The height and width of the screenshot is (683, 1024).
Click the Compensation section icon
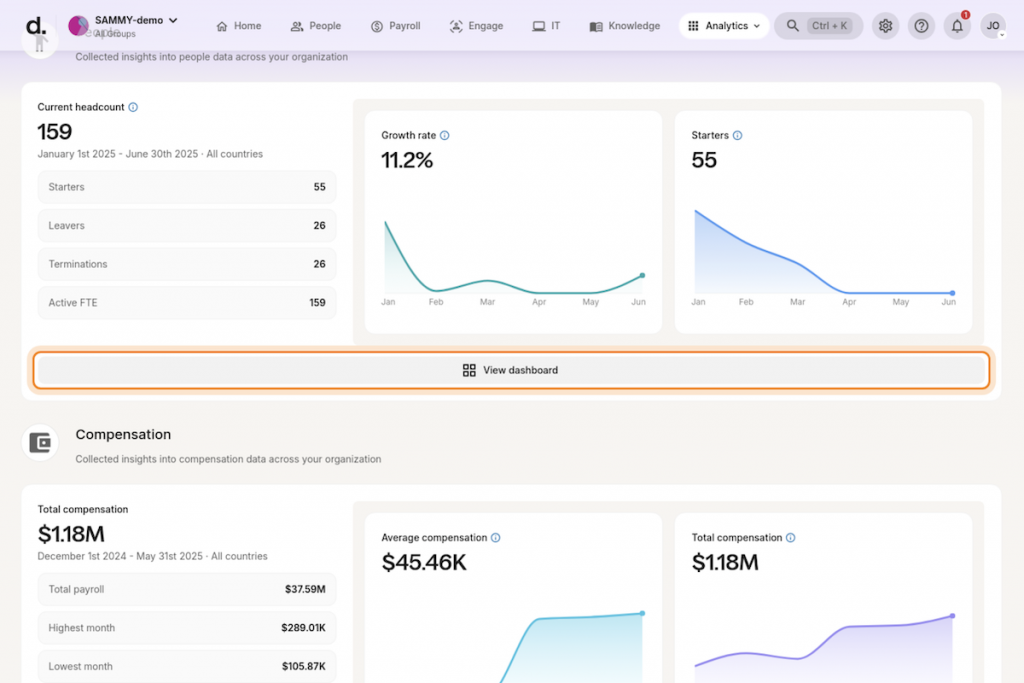tap(40, 442)
